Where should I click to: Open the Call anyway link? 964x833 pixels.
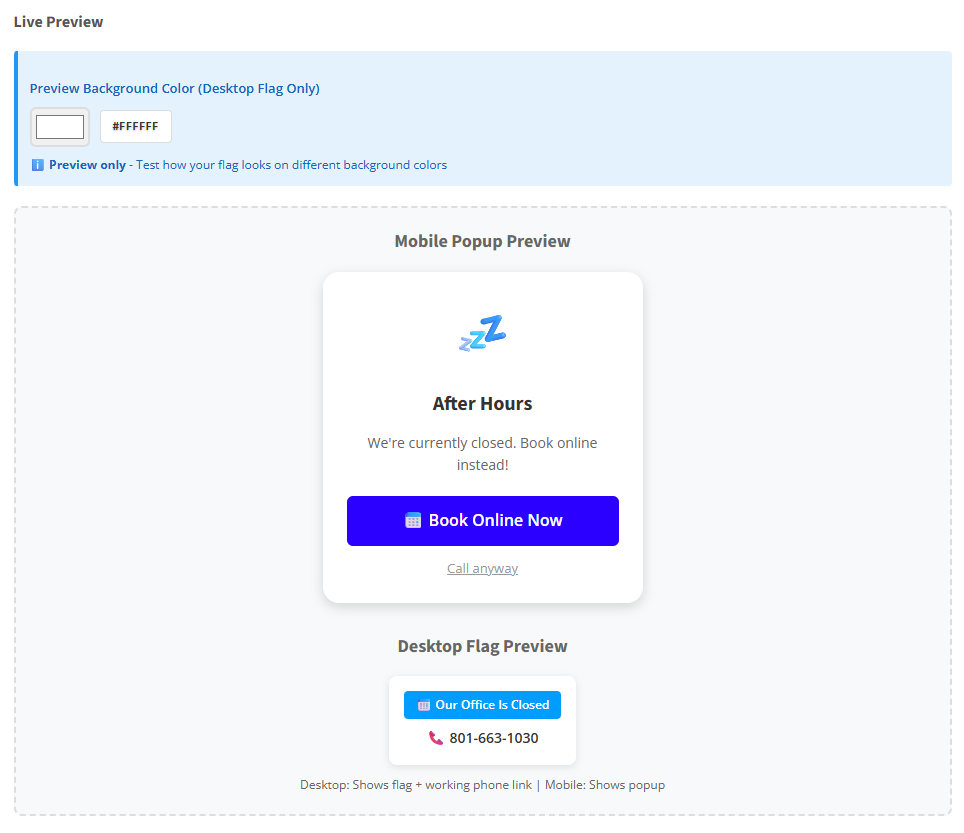pos(482,567)
